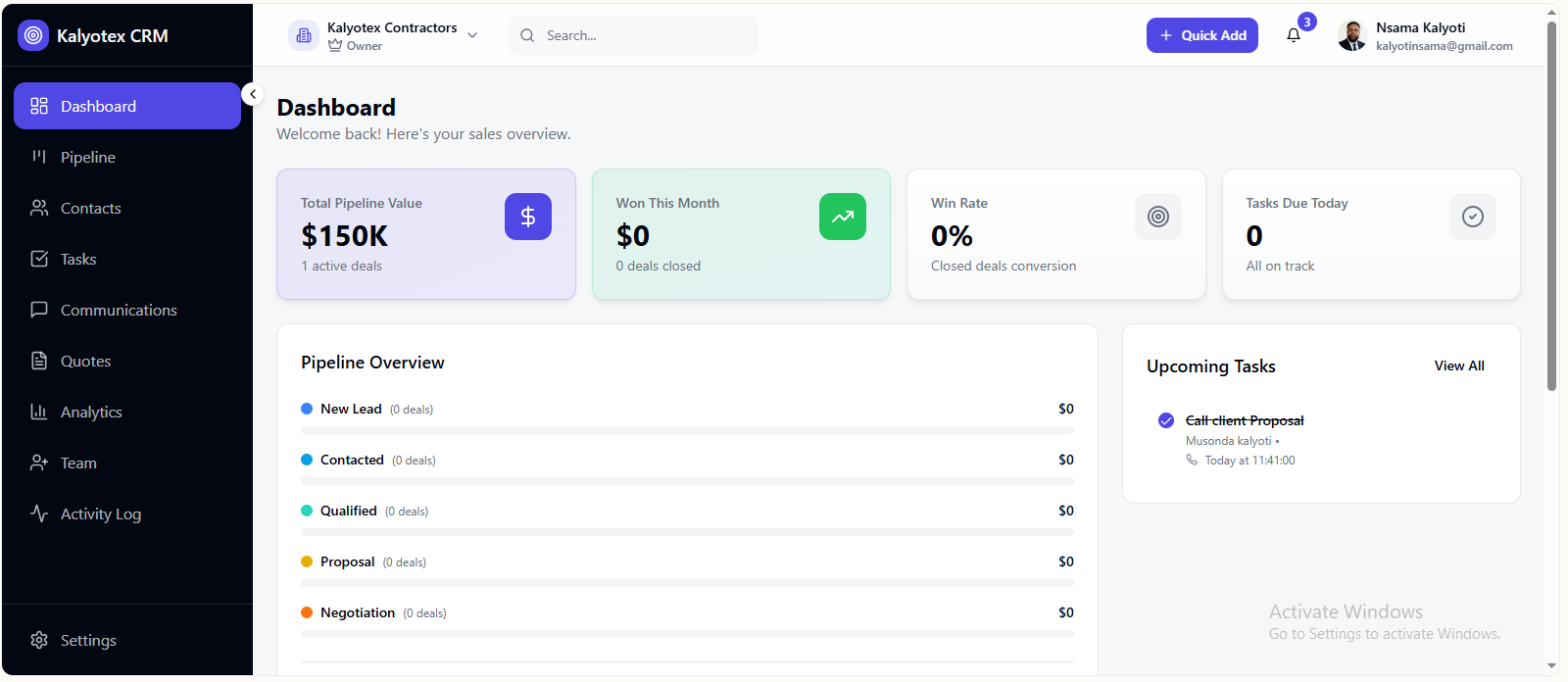Screen dimensions: 1568x682
Task: Click the Kalyotex CRM logo icon
Action: tap(33, 35)
